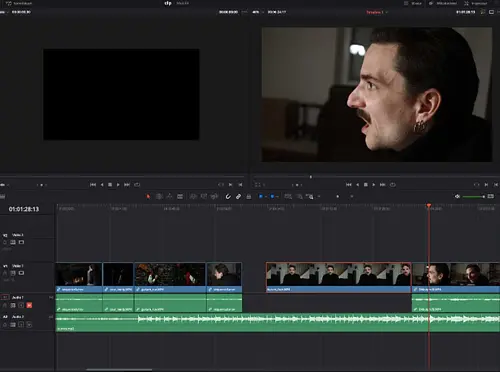Play forward in the timeline viewer
Screen dimensions: 500x372
click(374, 184)
